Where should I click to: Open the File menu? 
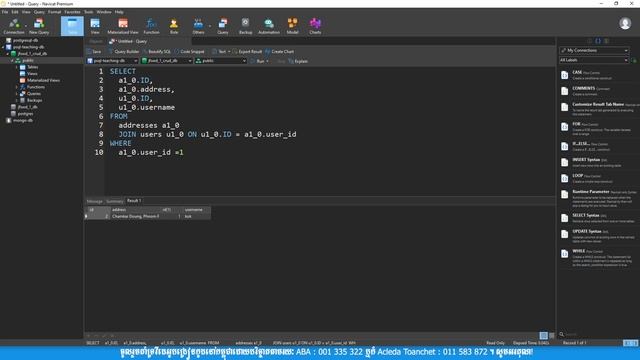tap(5, 12)
